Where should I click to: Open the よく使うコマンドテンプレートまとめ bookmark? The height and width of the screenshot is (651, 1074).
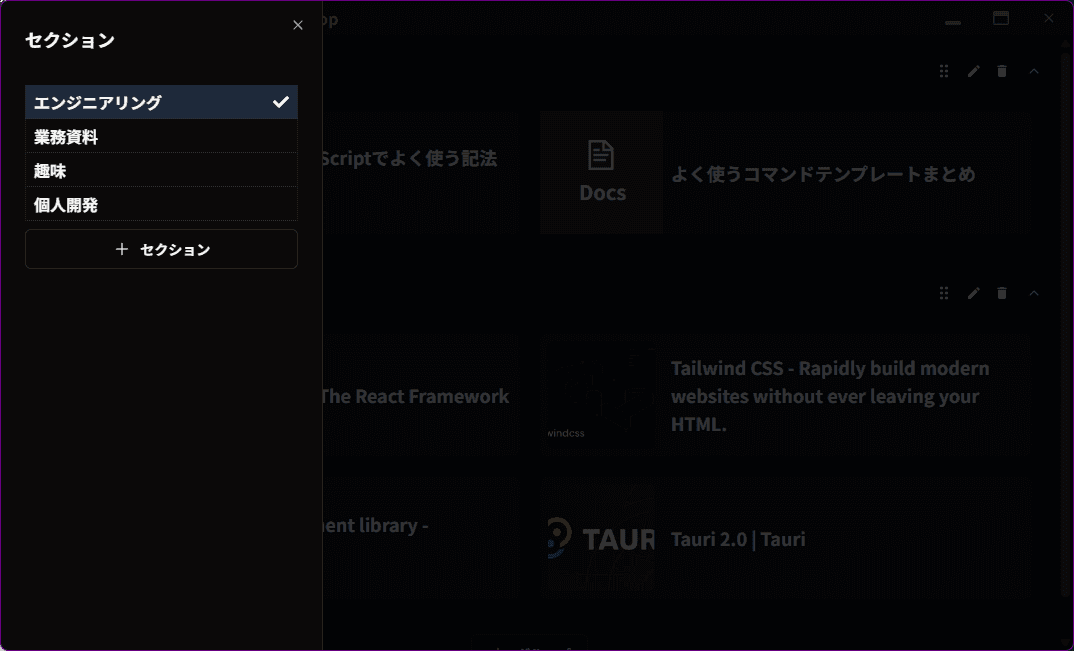pyautogui.click(x=822, y=174)
